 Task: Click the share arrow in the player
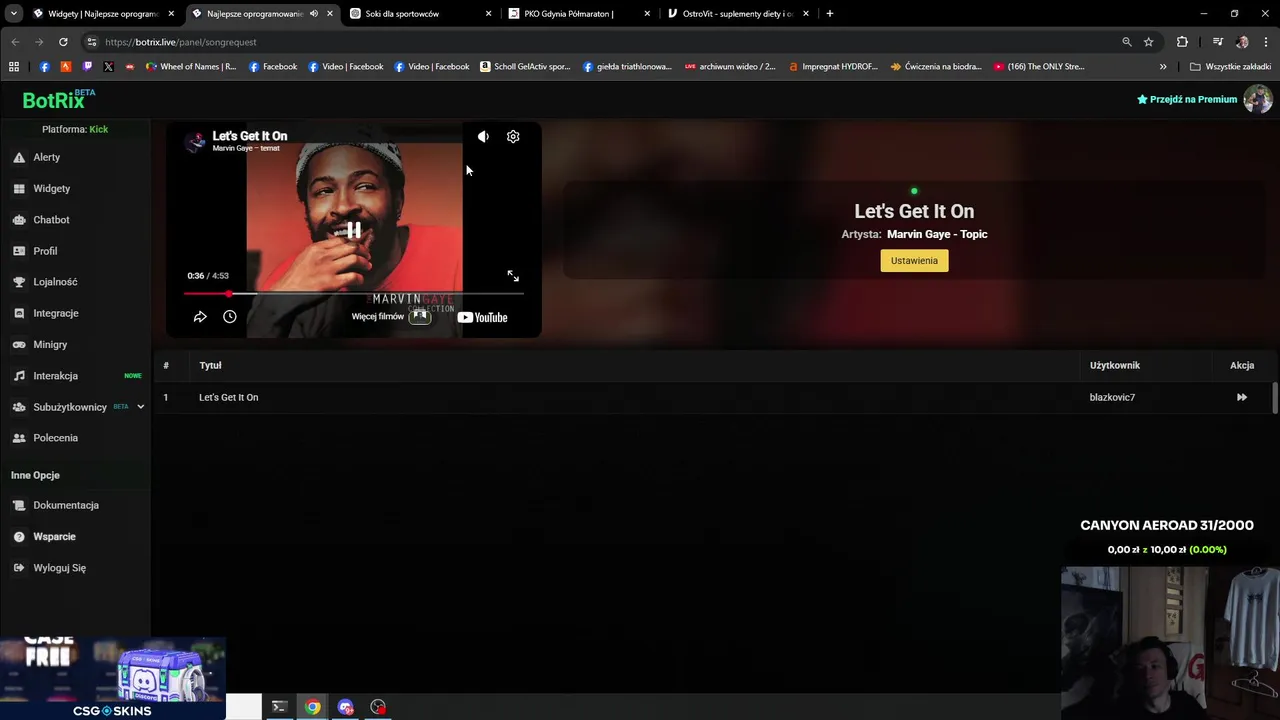coord(200,317)
